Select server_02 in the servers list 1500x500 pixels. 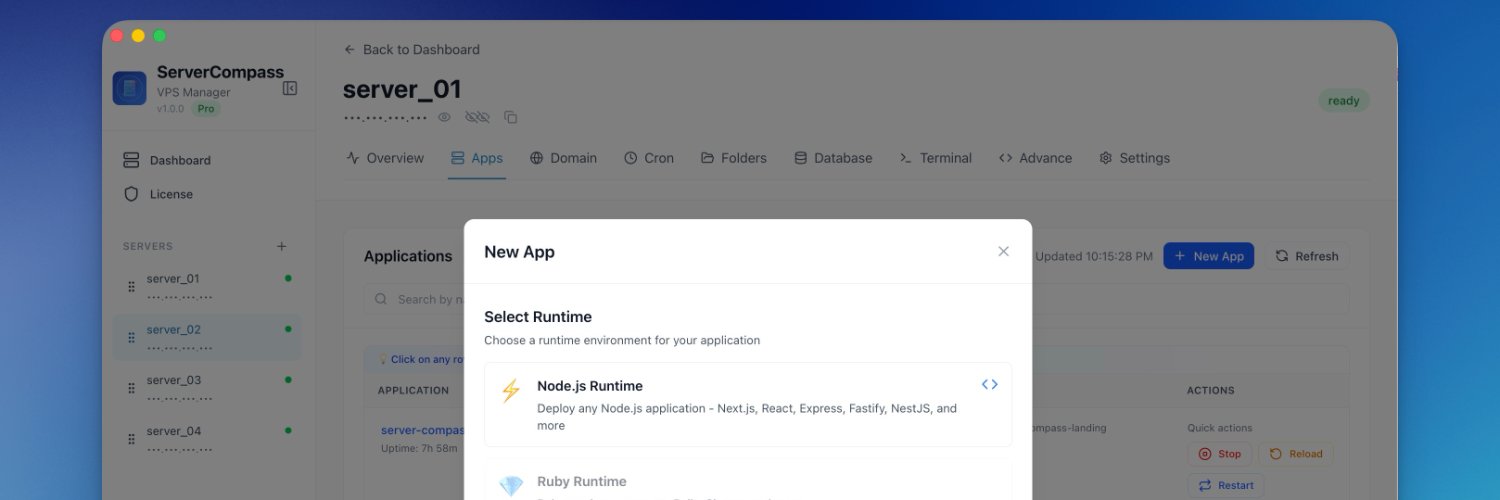(208, 337)
